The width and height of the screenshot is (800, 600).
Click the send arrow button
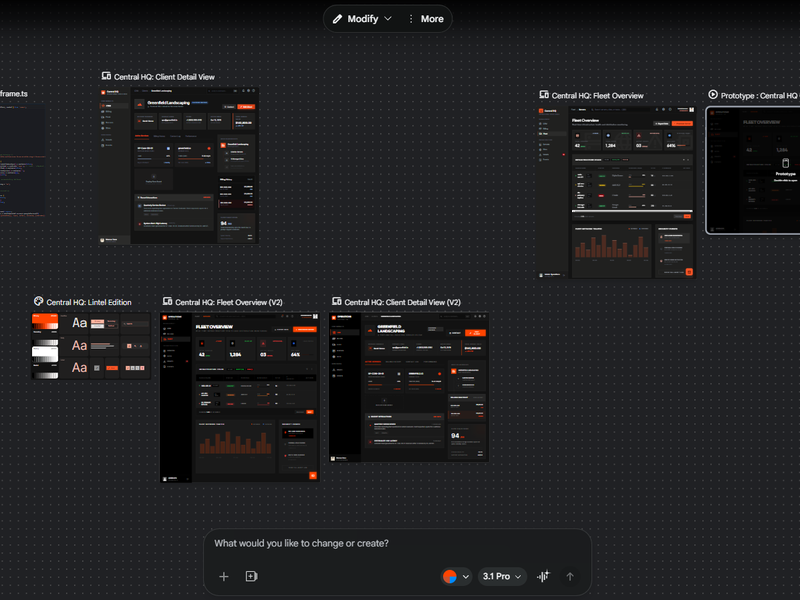tap(570, 577)
